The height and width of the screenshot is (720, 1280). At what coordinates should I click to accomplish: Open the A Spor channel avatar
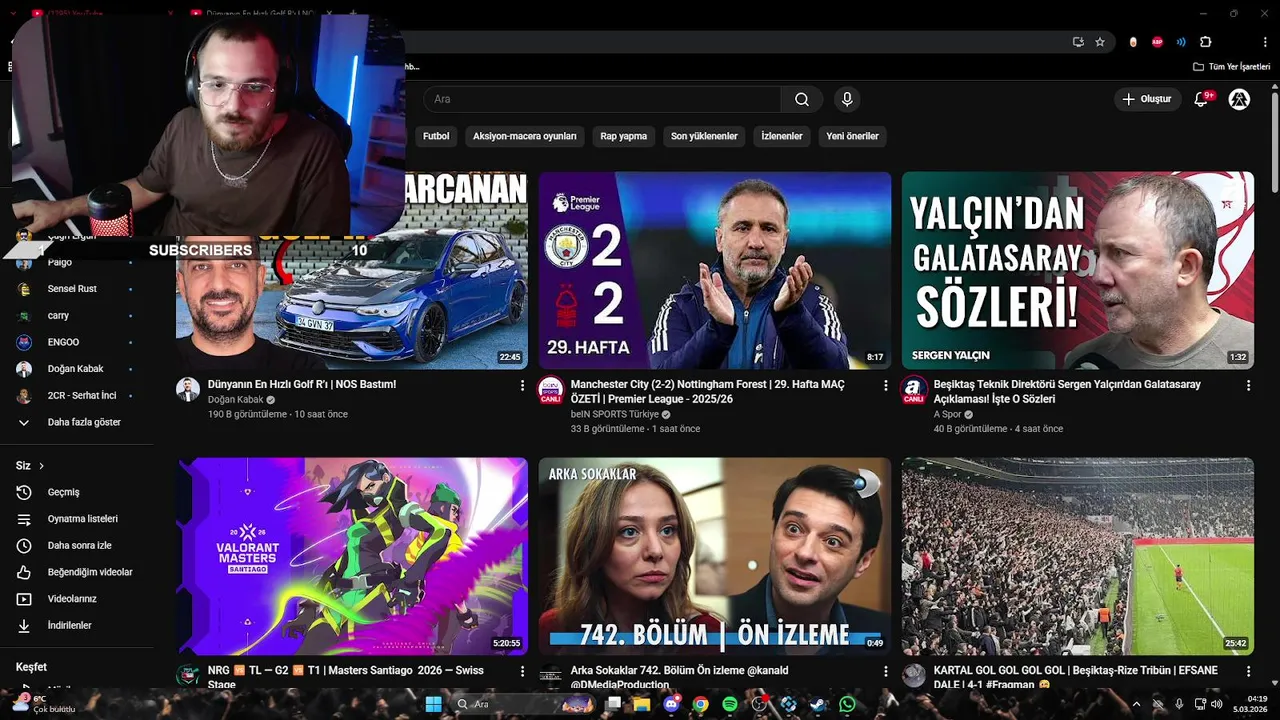click(x=914, y=389)
